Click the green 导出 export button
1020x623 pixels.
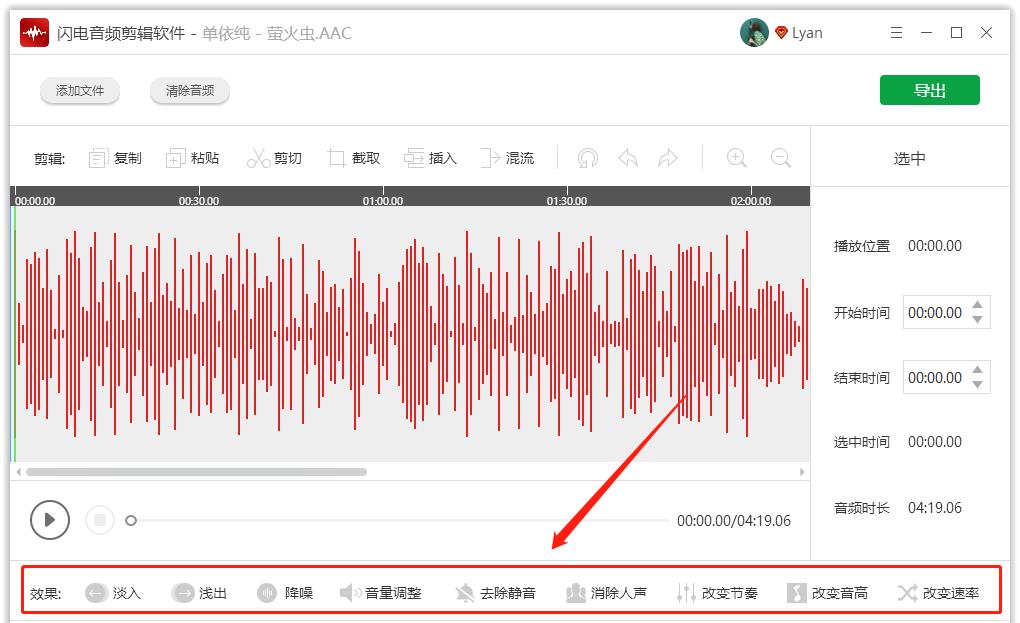pos(929,89)
